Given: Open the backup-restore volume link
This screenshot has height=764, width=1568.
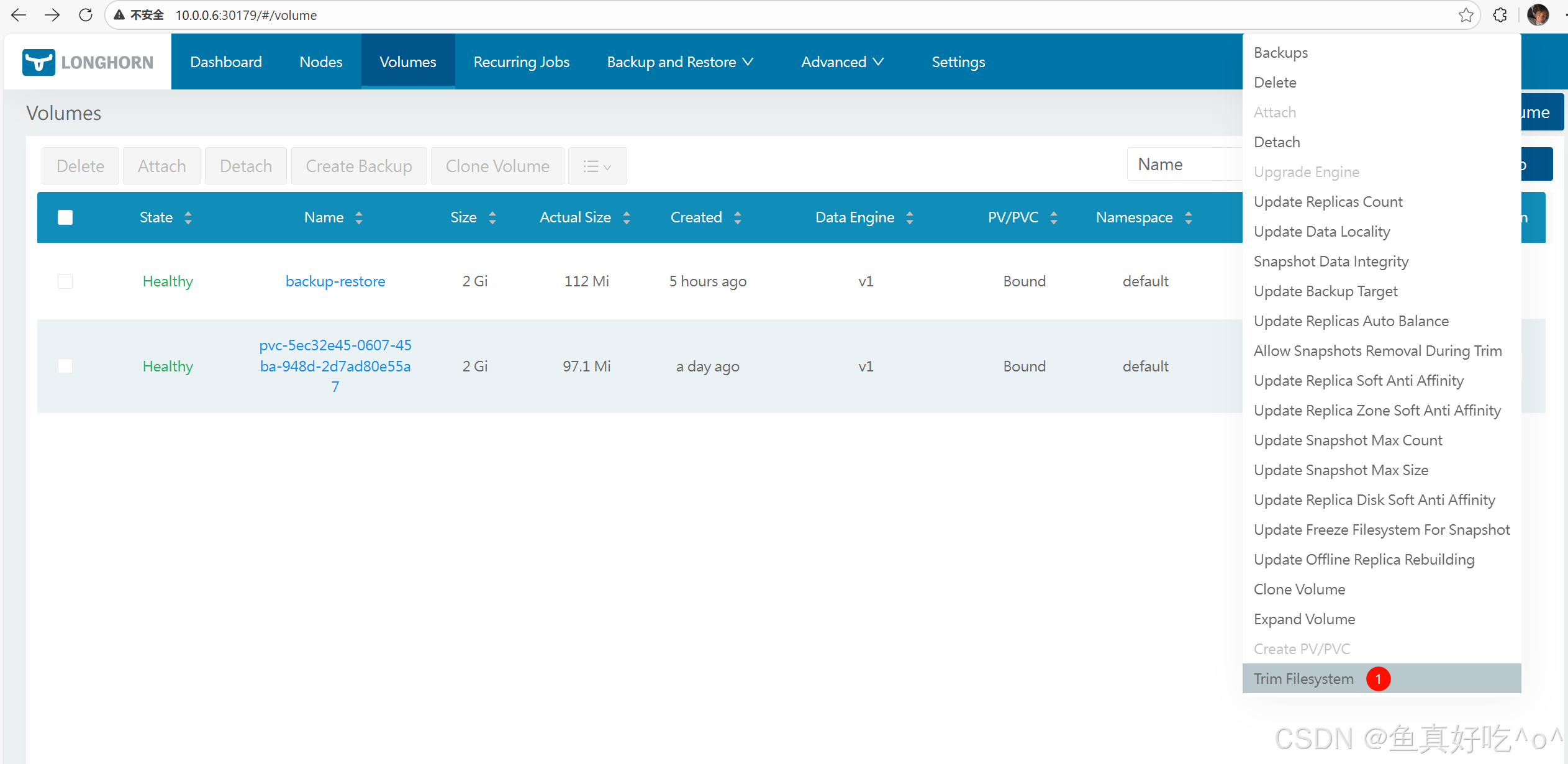Looking at the screenshot, I should pos(335,281).
